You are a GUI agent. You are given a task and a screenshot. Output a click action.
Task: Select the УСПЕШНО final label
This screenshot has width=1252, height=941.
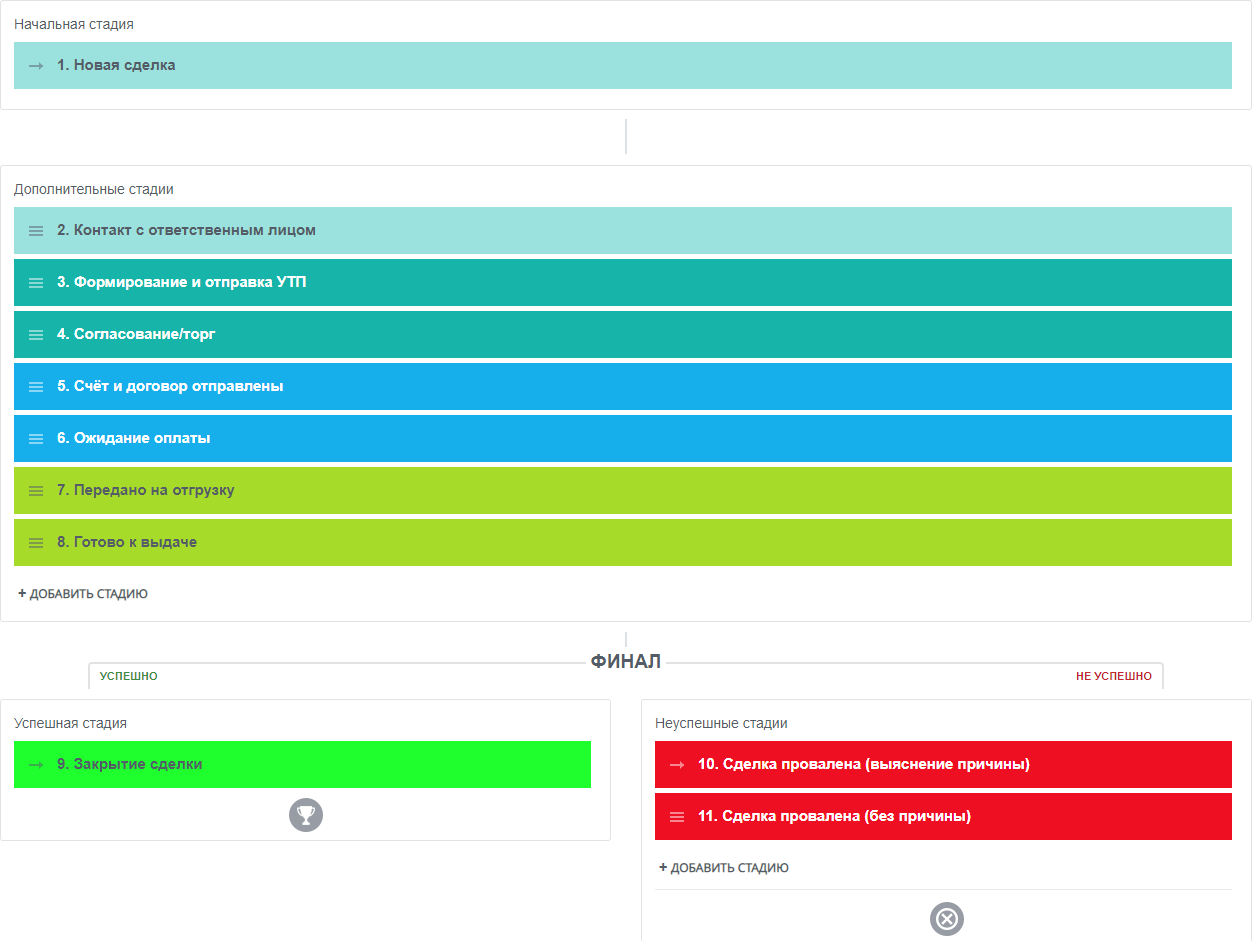[x=129, y=676]
